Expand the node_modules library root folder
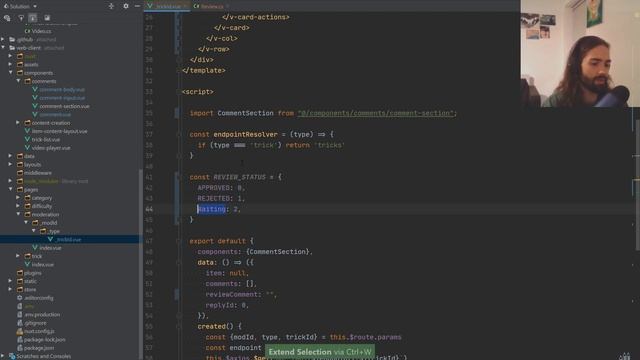The image size is (640, 360). 11,181
